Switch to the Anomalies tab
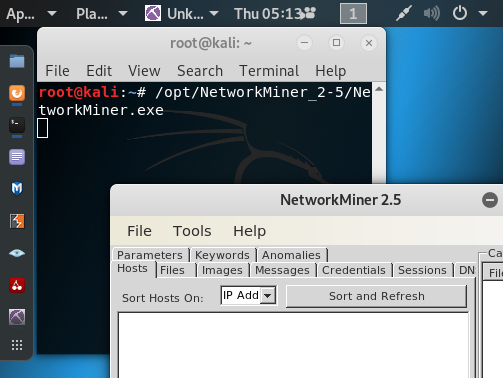Viewport: 503px width, 378px height. (292, 255)
